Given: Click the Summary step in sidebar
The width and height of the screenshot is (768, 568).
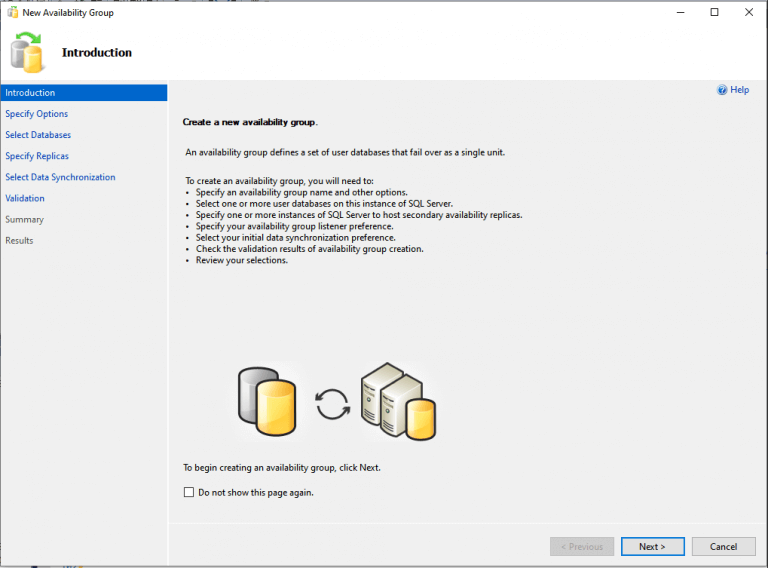Looking at the screenshot, I should coord(25,219).
